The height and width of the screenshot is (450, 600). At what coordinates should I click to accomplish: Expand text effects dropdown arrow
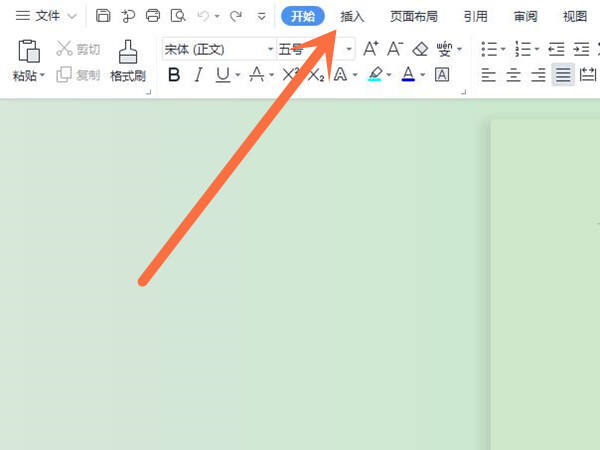tap(355, 75)
